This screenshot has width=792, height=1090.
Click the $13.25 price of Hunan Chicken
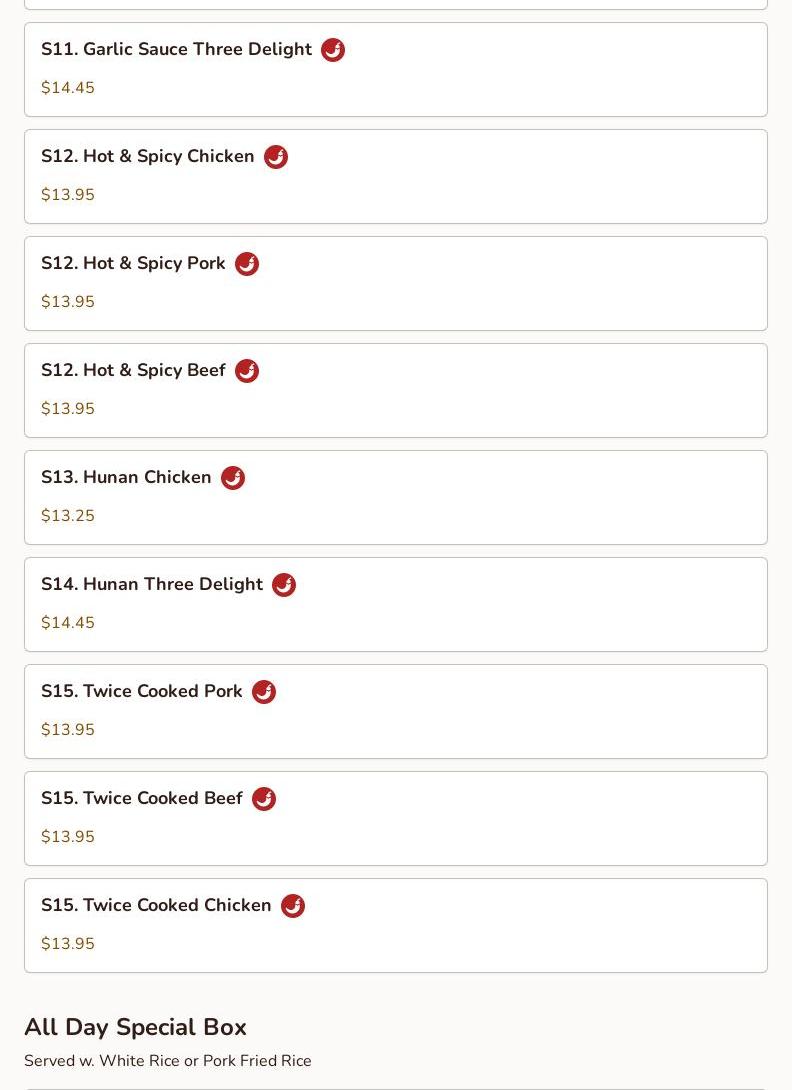click(67, 516)
